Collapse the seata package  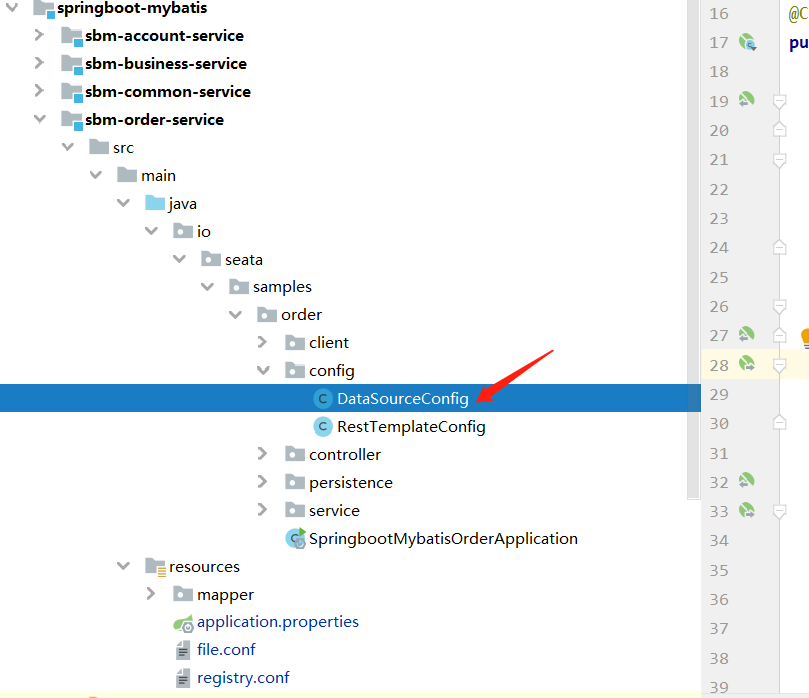tap(179, 259)
